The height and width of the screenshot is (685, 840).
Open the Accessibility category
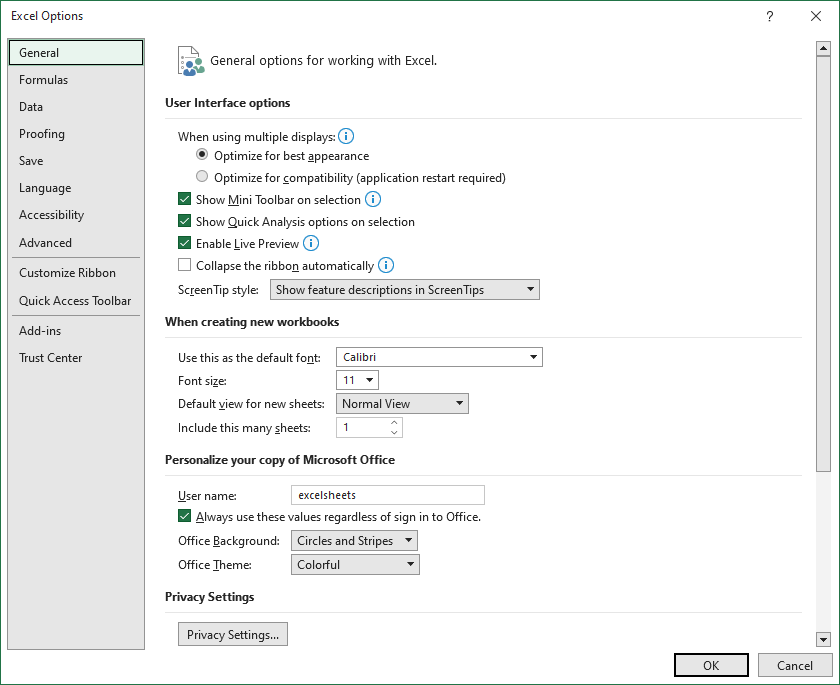click(76, 215)
